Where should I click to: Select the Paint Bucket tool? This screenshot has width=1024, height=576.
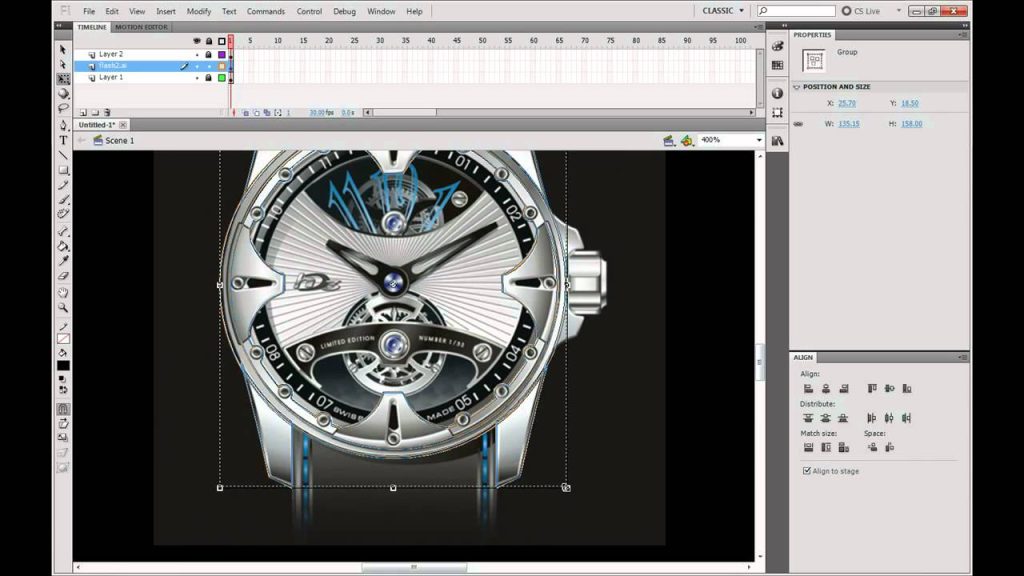[x=63, y=246]
